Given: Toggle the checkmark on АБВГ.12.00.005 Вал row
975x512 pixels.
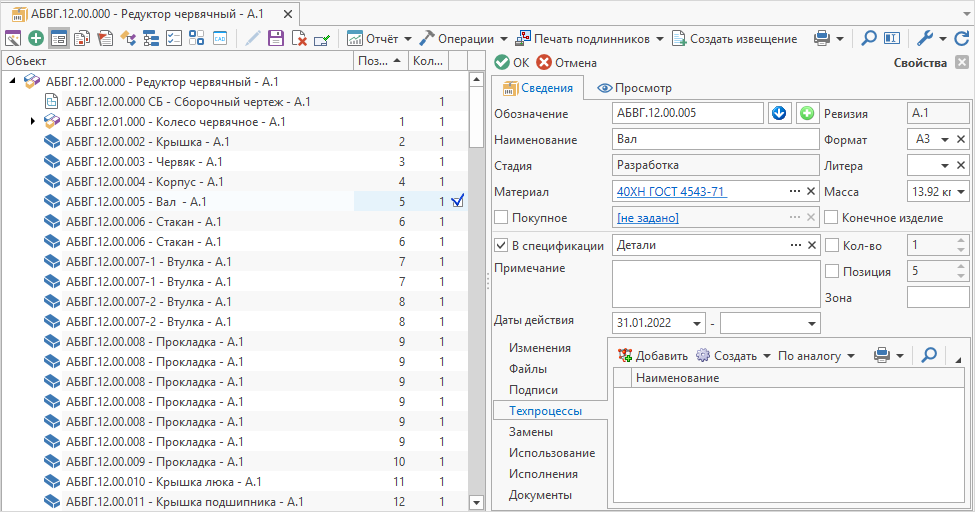Looking at the screenshot, I should 458,201.
